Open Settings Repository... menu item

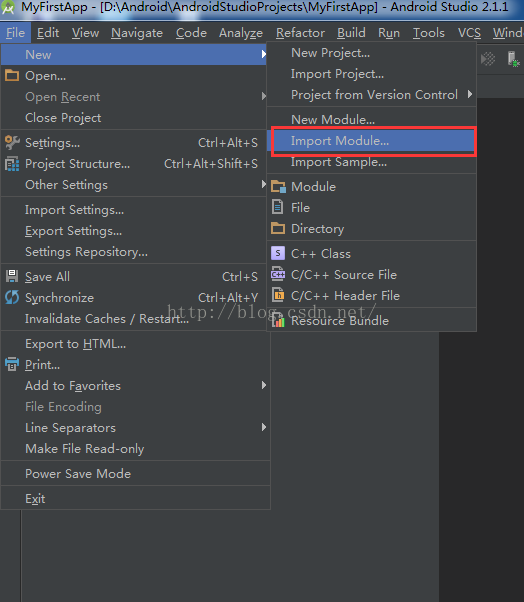click(x=134, y=252)
